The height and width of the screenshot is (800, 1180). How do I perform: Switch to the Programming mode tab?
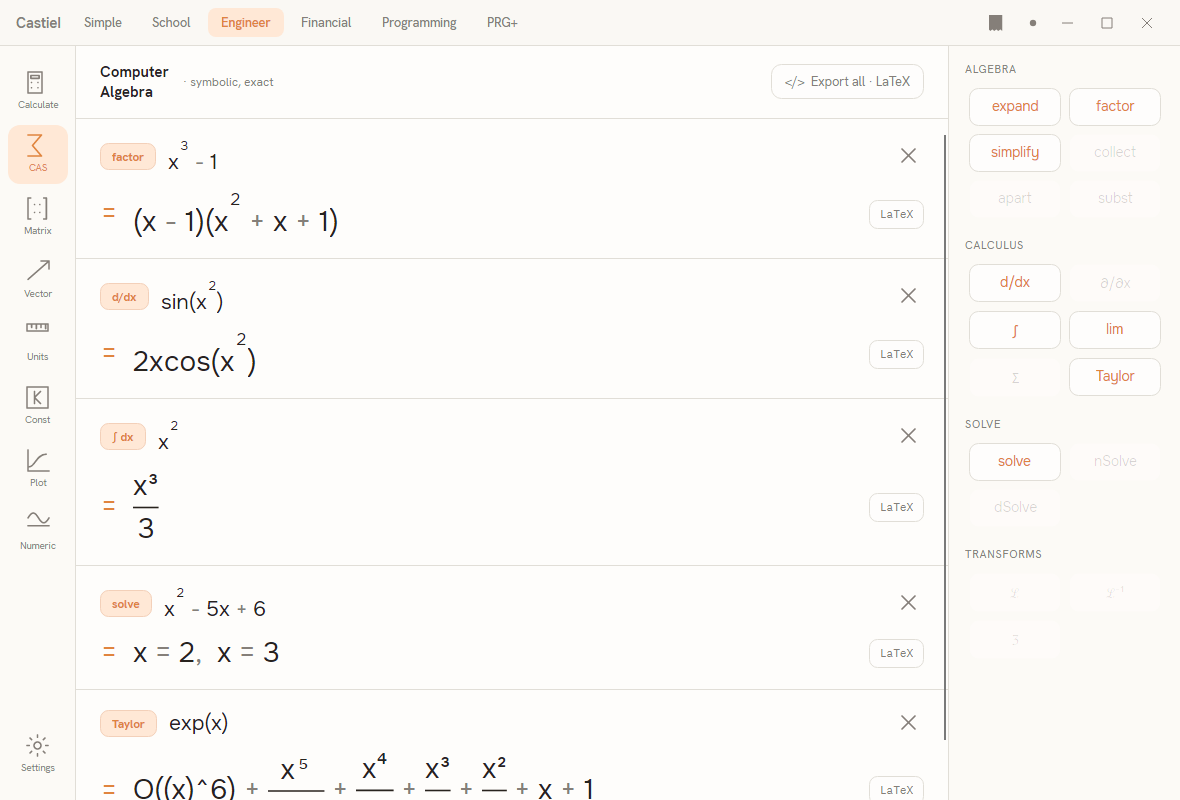click(419, 23)
